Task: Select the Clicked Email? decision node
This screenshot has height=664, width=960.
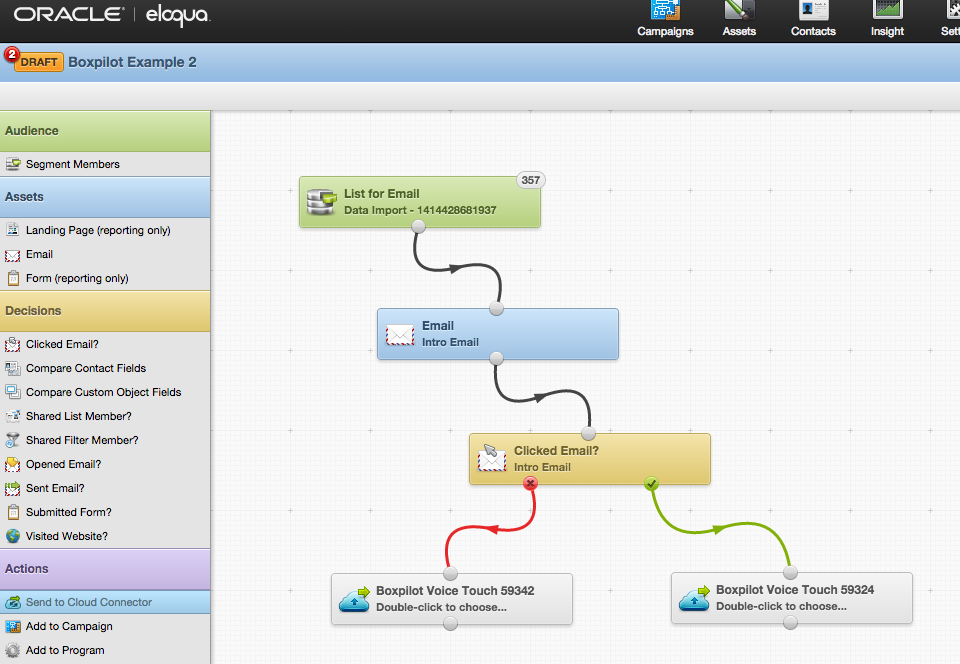Action: pos(590,459)
